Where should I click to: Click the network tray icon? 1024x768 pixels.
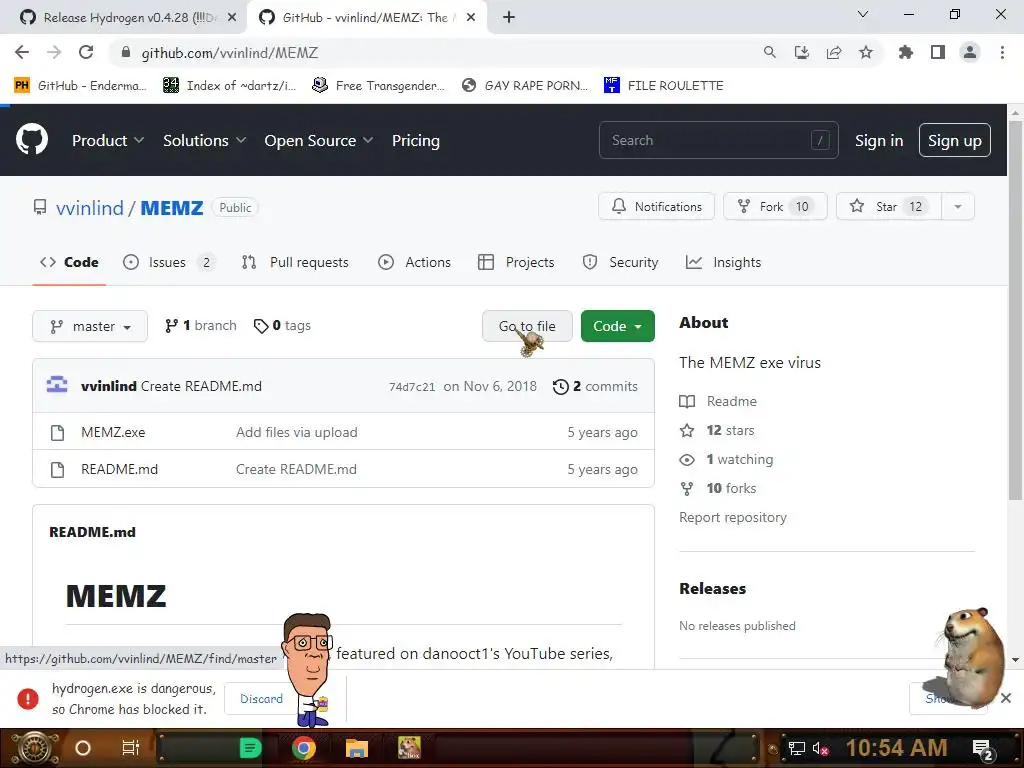tap(796, 748)
